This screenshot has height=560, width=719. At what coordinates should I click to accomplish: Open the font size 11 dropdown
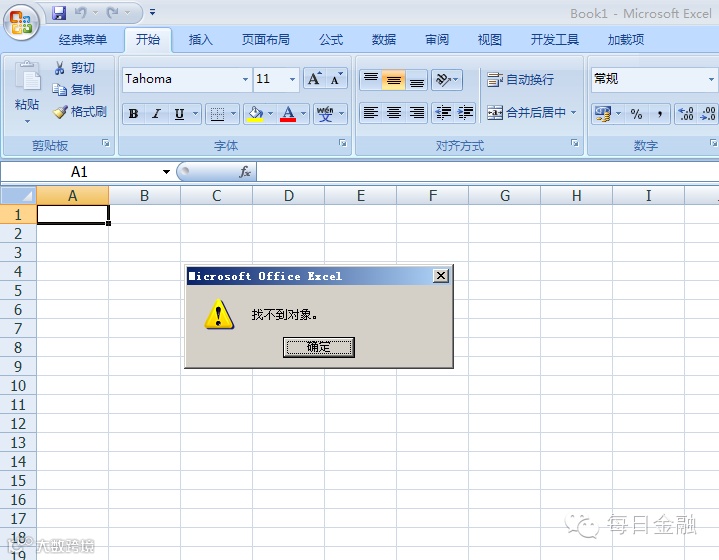[292, 79]
